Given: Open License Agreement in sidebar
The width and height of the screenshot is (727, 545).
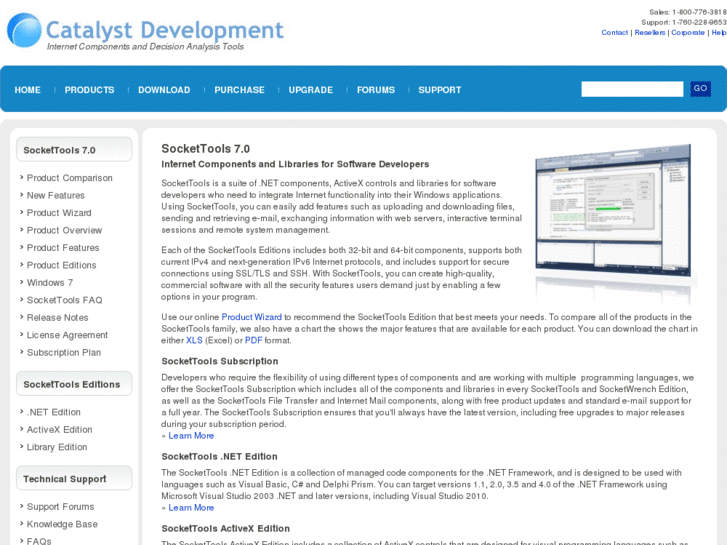Looking at the screenshot, I should pyautogui.click(x=67, y=335).
